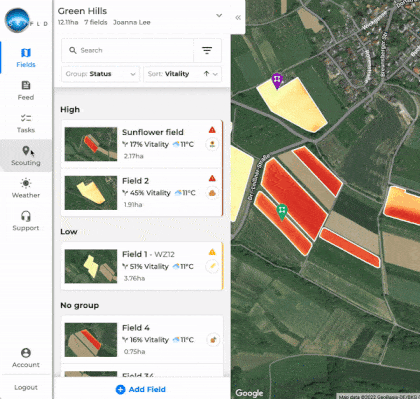Click the red warning icon on Sunflower field
This screenshot has width=420, height=399.
(x=212, y=130)
